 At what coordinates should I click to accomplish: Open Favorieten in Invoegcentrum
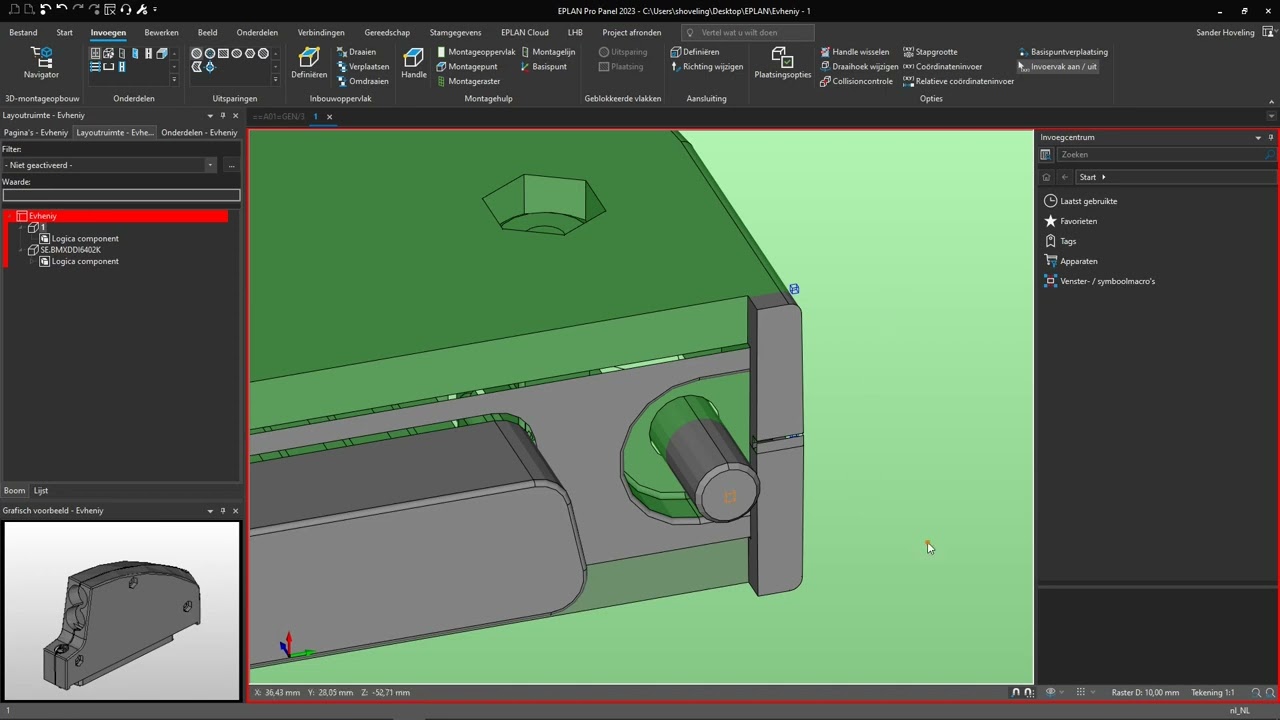pyautogui.click(x=1070, y=221)
